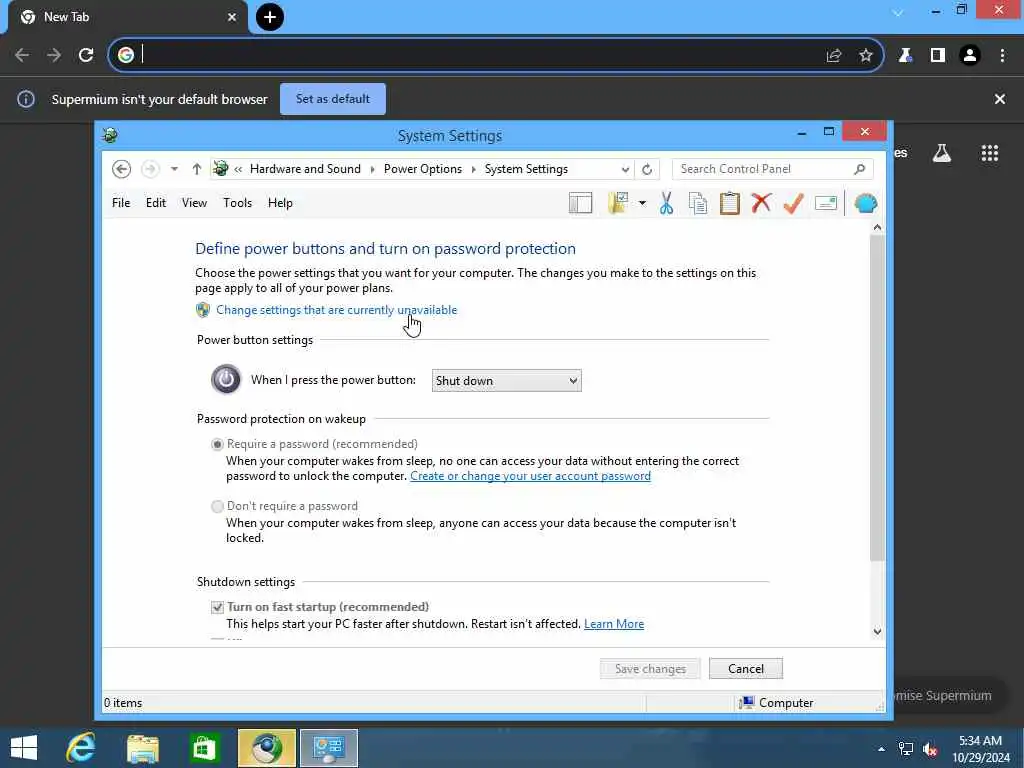This screenshot has height=768, width=1024.
Task: Toggle the browser side panel icon
Action: 938,56
